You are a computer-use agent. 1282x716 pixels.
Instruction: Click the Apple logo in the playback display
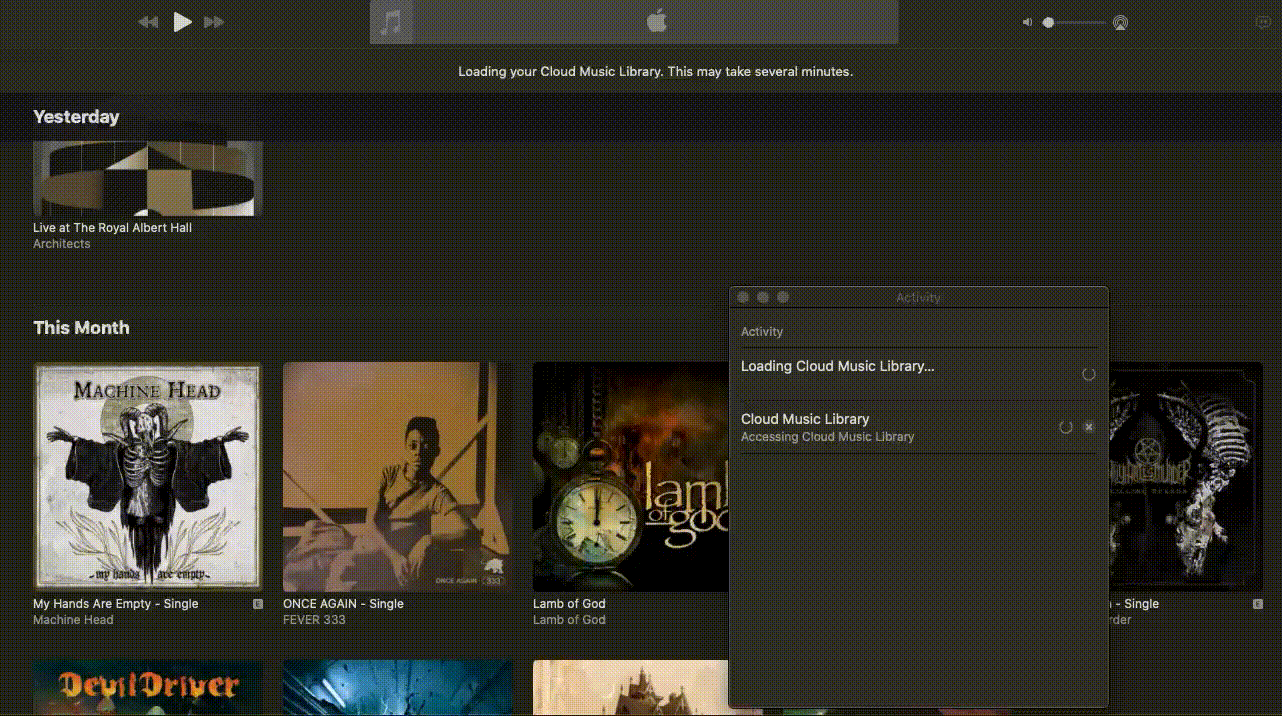pos(656,21)
